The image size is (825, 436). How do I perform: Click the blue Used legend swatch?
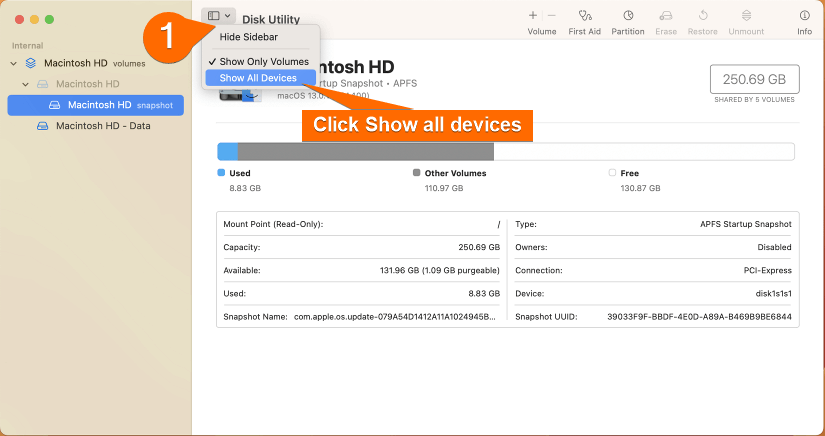click(221, 173)
